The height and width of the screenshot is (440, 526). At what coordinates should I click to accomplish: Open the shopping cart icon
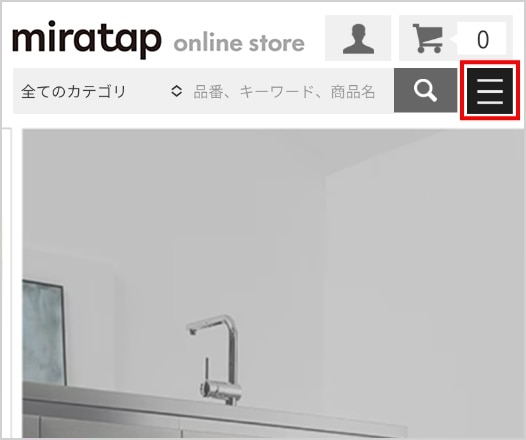[x=427, y=38]
